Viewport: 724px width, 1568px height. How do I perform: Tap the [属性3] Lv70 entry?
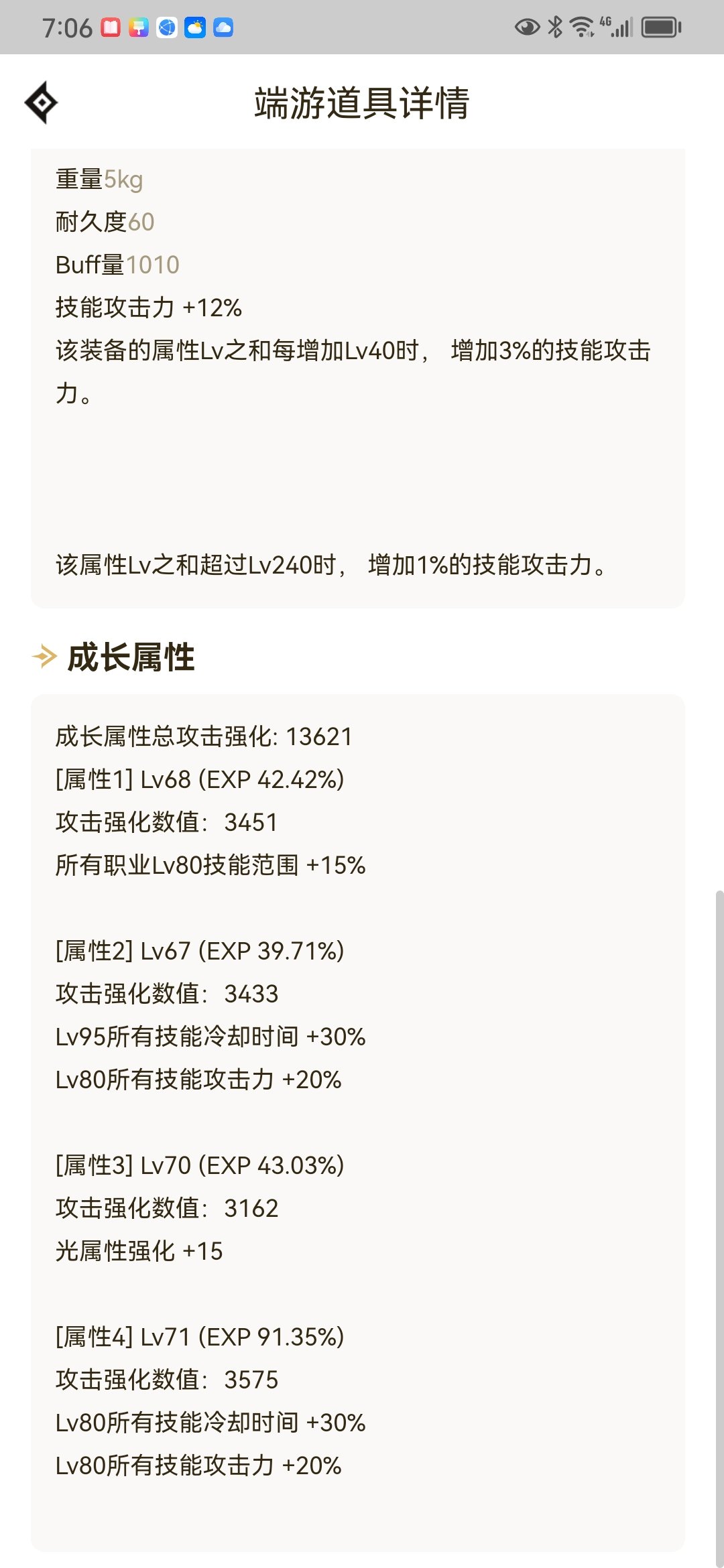pos(200,1165)
